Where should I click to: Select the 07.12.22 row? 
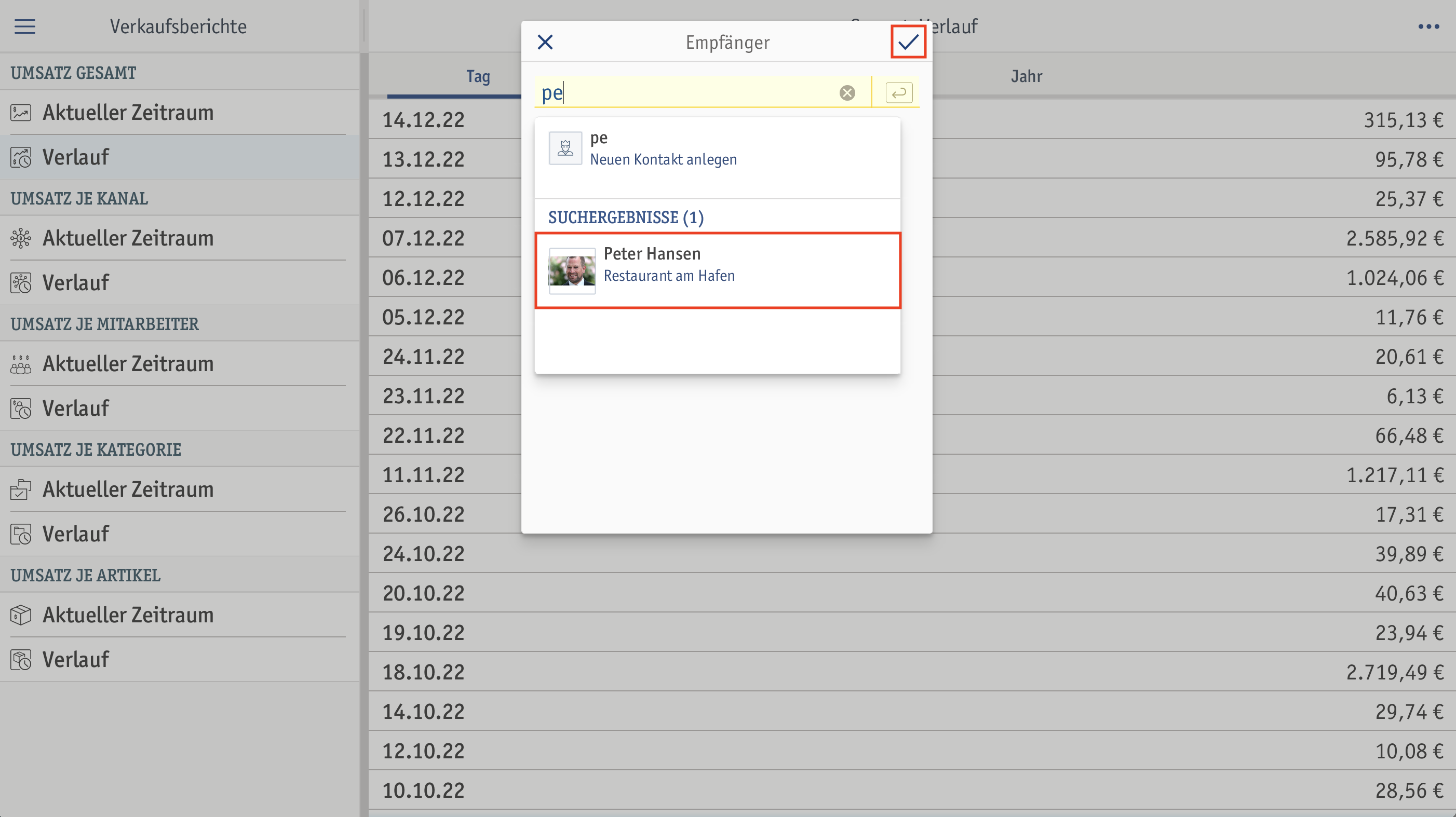click(912, 238)
